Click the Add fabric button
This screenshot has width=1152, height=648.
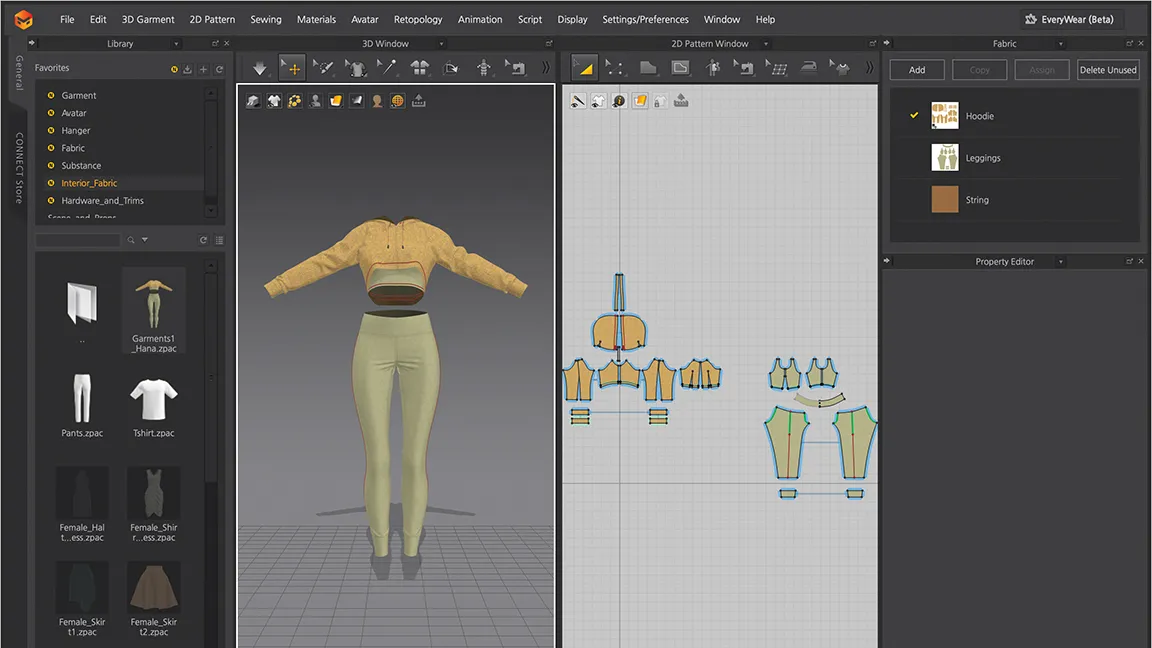coord(917,70)
